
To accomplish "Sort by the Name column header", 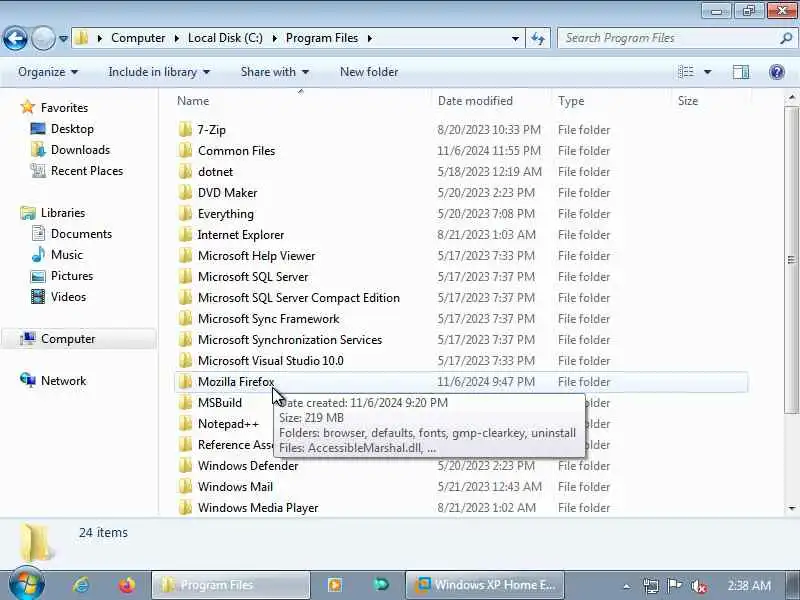I will [193, 101].
